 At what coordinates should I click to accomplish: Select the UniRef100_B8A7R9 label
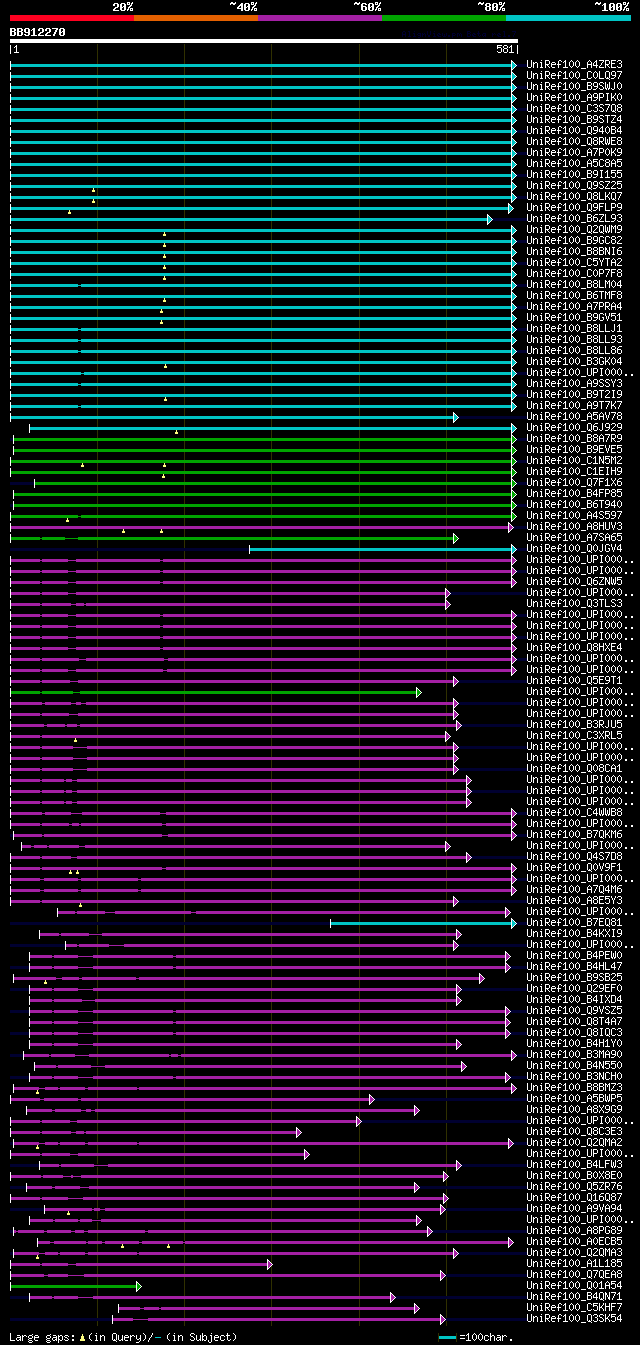pyautogui.click(x=574, y=438)
